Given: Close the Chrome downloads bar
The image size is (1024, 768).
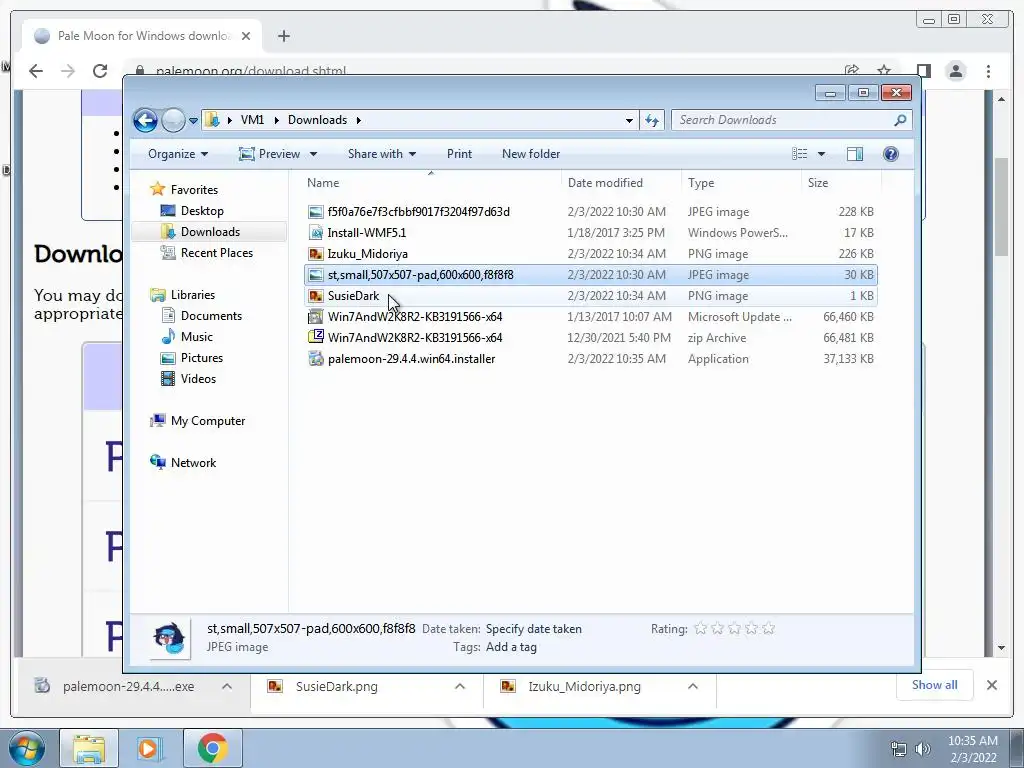Looking at the screenshot, I should pos(991,685).
